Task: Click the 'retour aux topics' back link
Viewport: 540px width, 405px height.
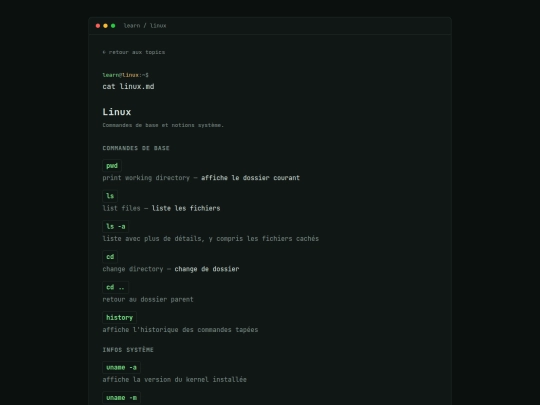Action: pos(134,52)
